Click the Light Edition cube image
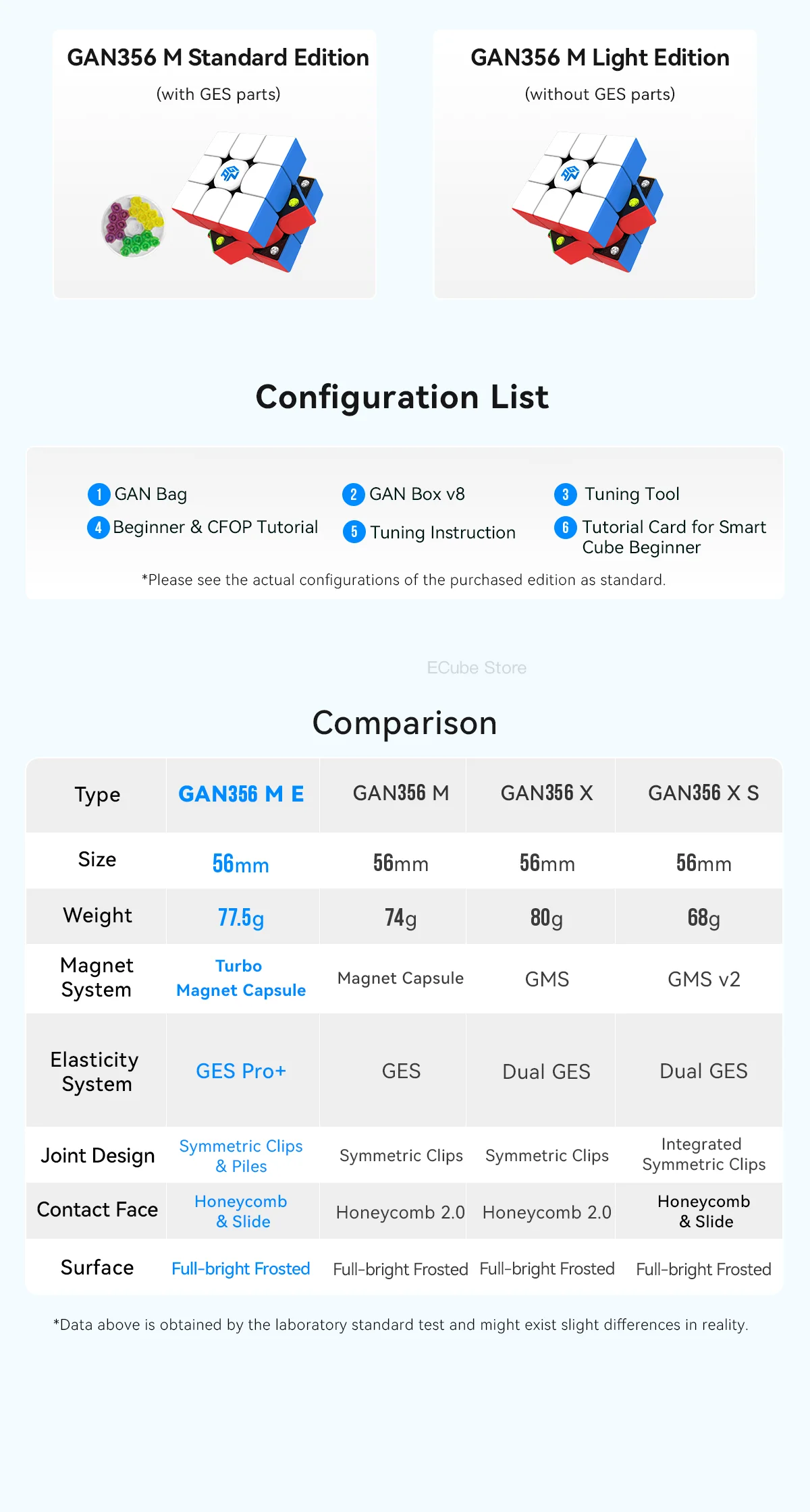 (x=589, y=201)
